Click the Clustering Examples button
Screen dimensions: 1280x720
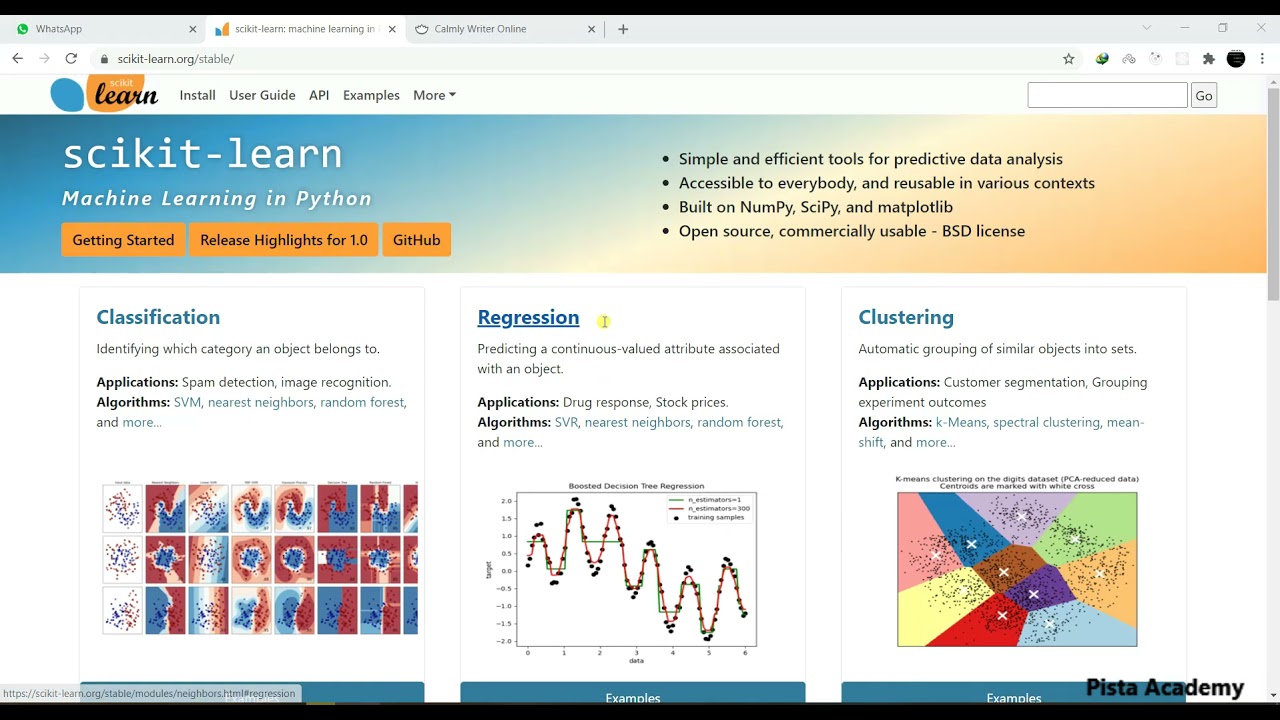point(1014,694)
